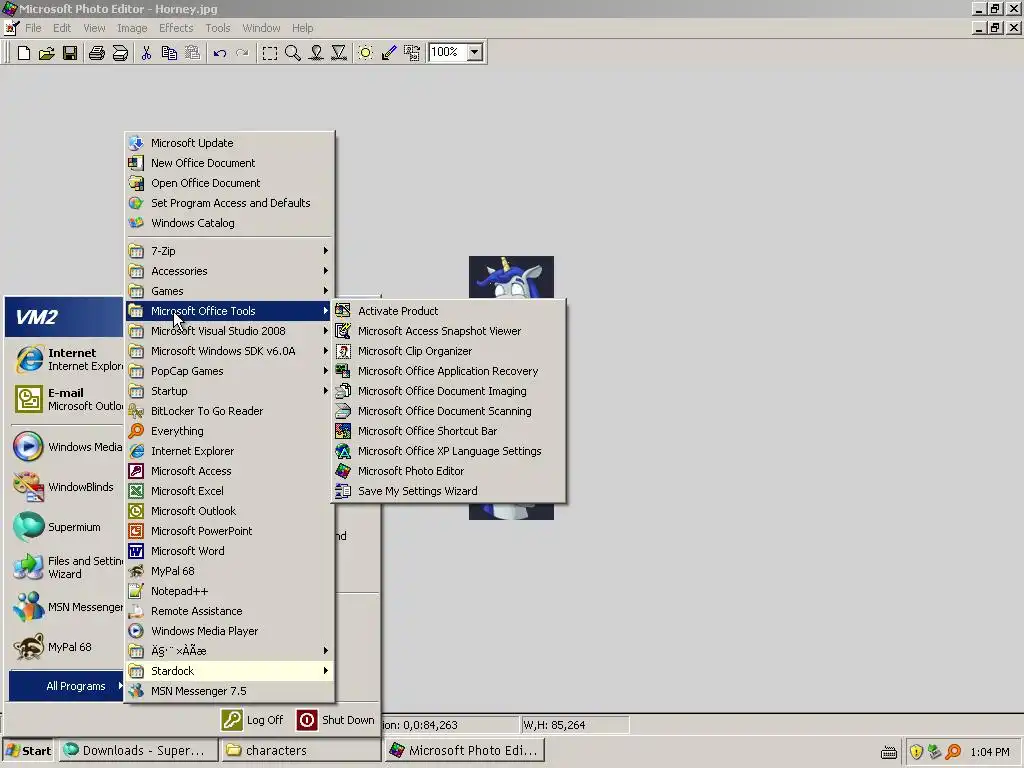Viewport: 1024px width, 768px height.
Task: Switch to Downloads - Supermium taskbar button
Action: pos(138,750)
